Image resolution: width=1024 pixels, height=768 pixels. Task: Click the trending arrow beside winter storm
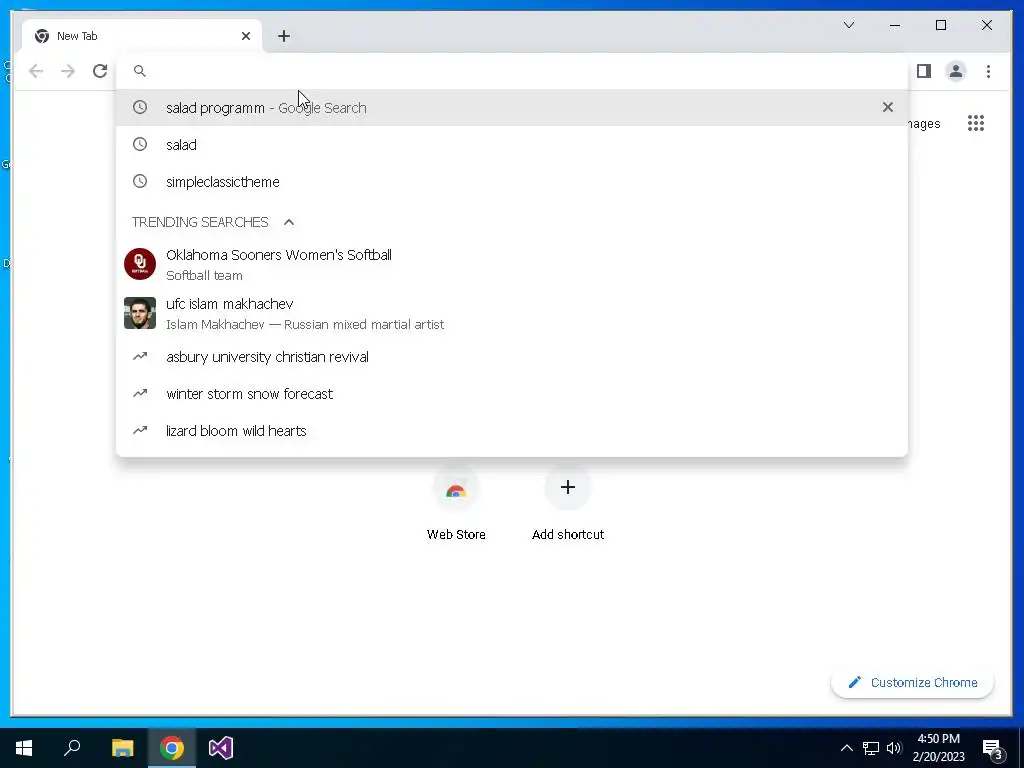click(x=140, y=393)
